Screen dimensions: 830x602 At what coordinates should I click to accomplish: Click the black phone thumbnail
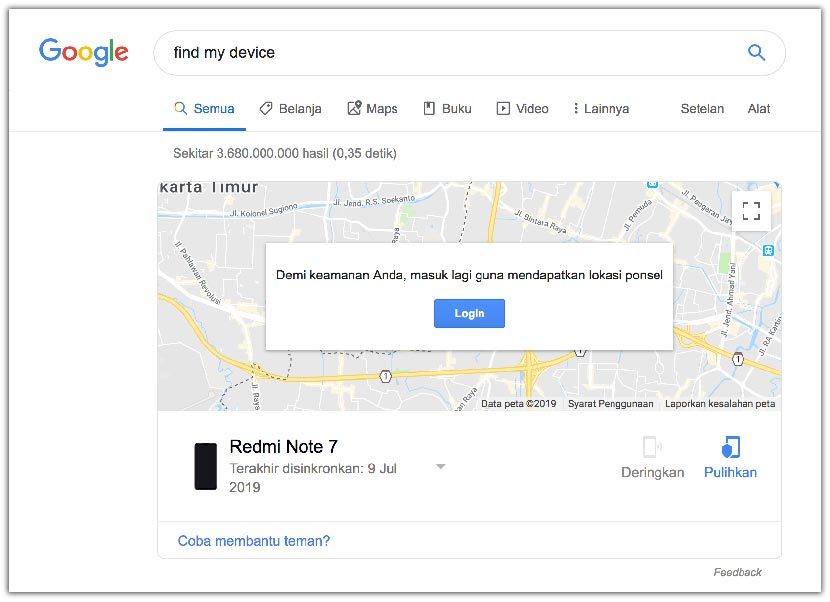(206, 466)
